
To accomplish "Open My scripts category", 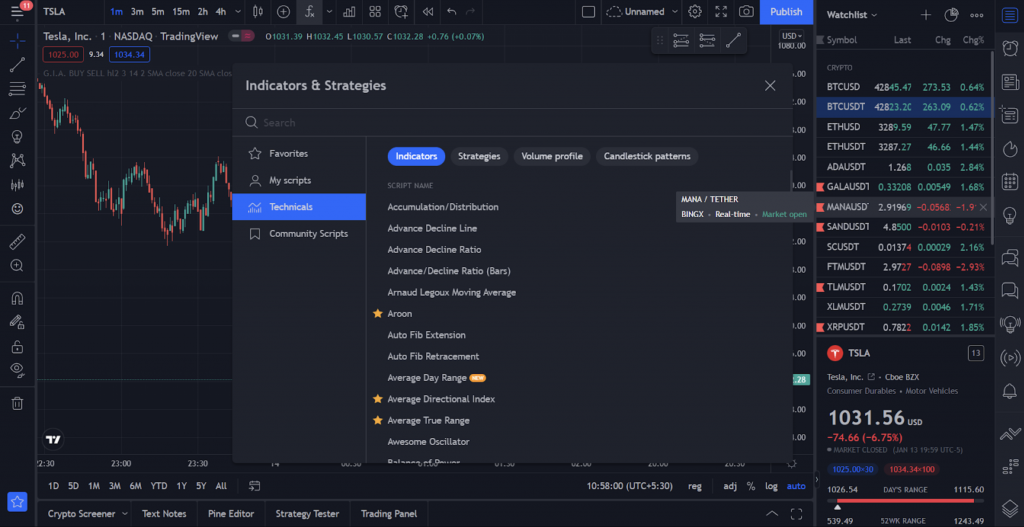I will (x=299, y=180).
